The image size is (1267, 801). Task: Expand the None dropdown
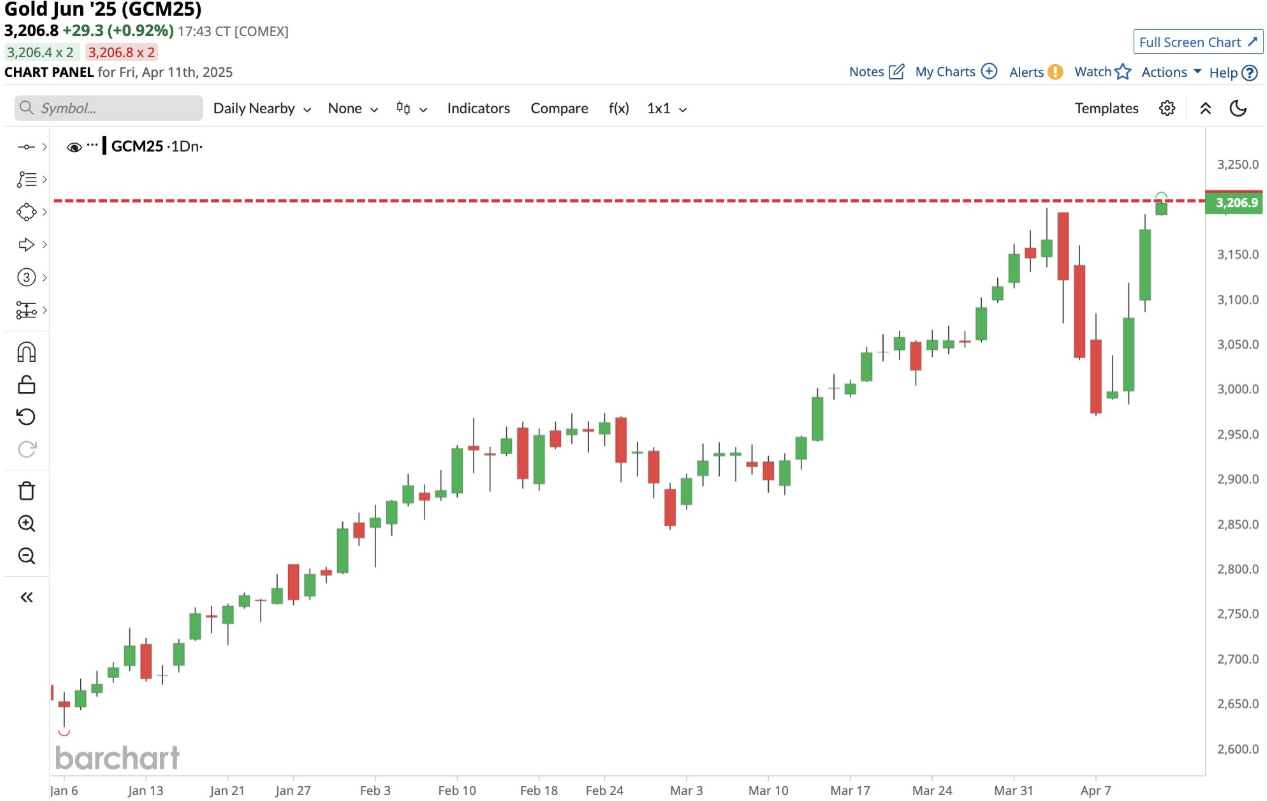point(353,108)
